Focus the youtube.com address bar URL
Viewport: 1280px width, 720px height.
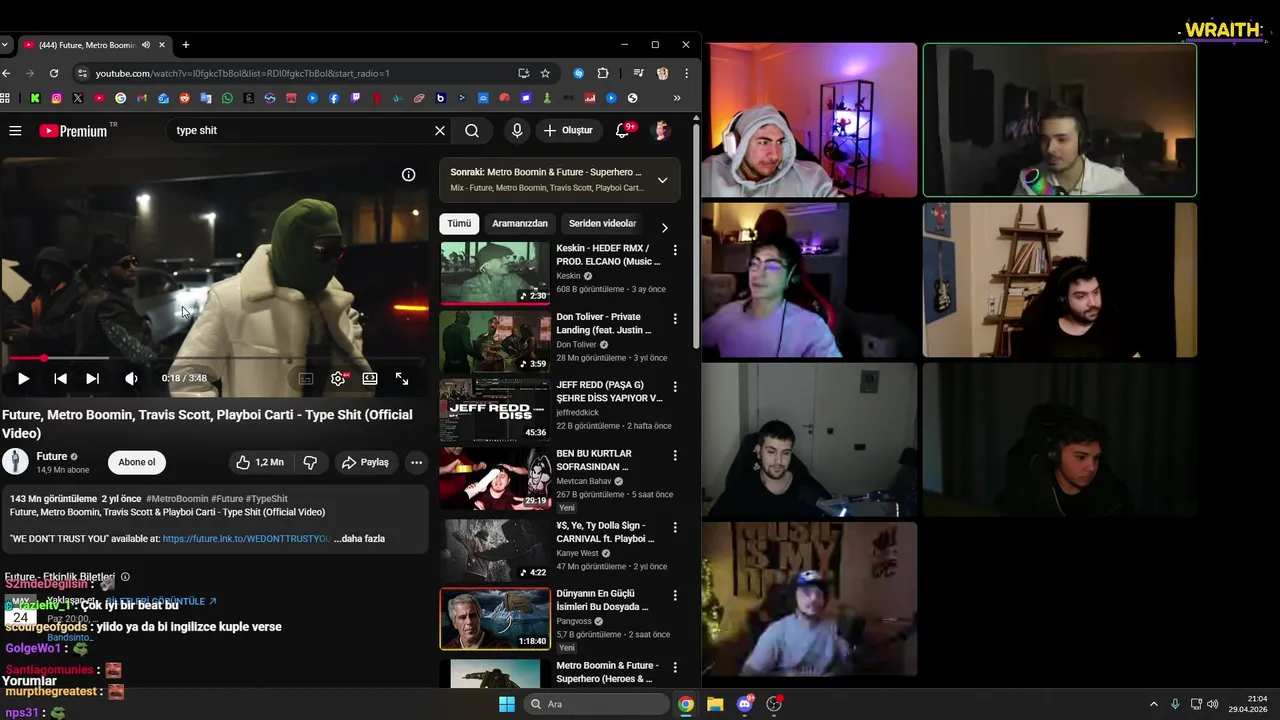(x=243, y=73)
